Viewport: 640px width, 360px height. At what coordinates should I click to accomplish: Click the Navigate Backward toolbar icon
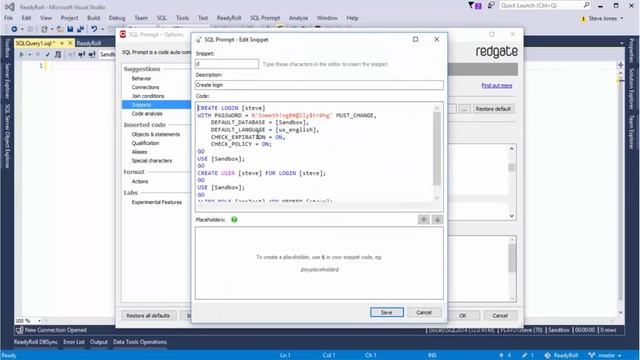[x=14, y=29]
